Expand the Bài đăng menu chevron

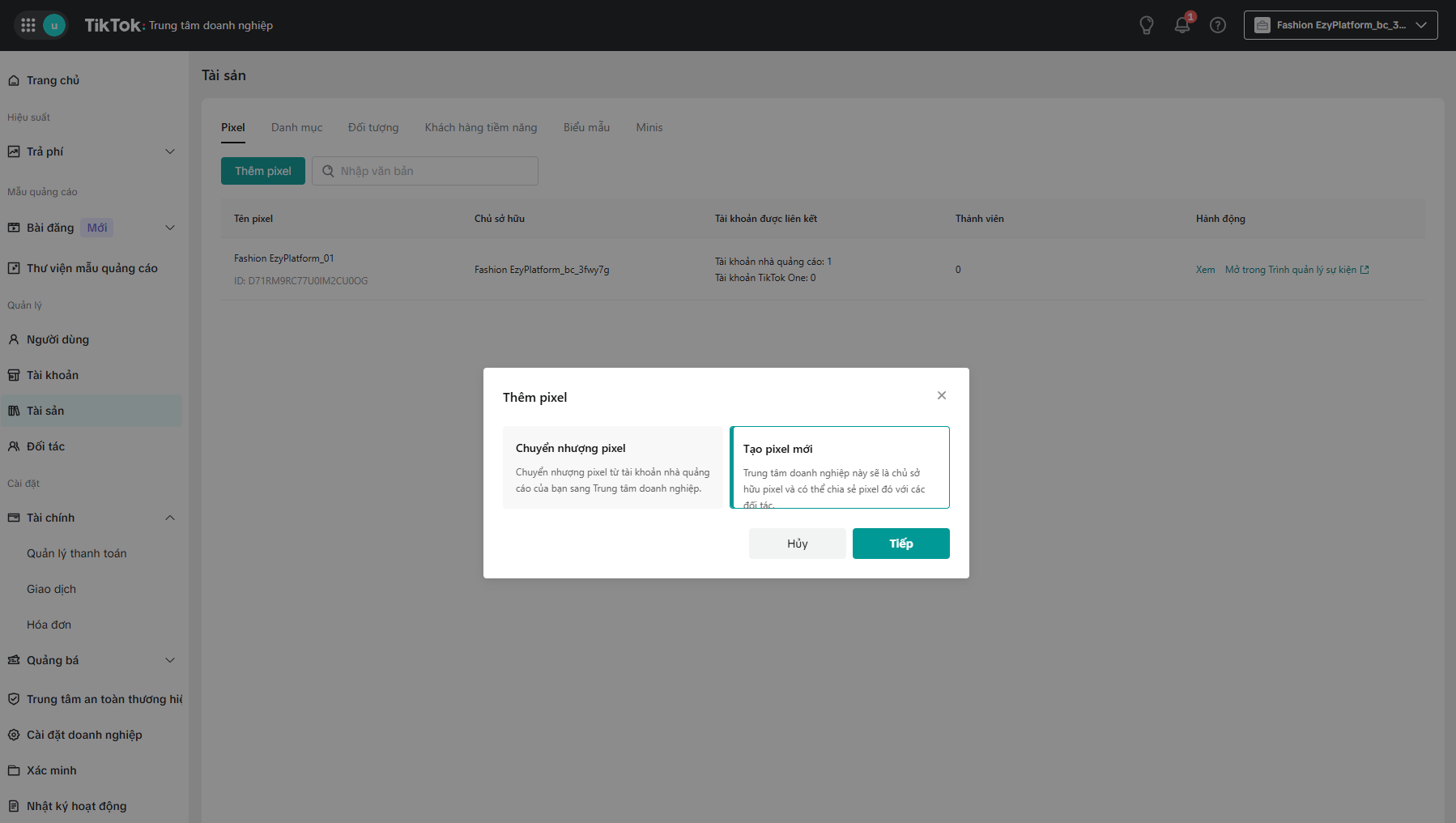tap(170, 228)
